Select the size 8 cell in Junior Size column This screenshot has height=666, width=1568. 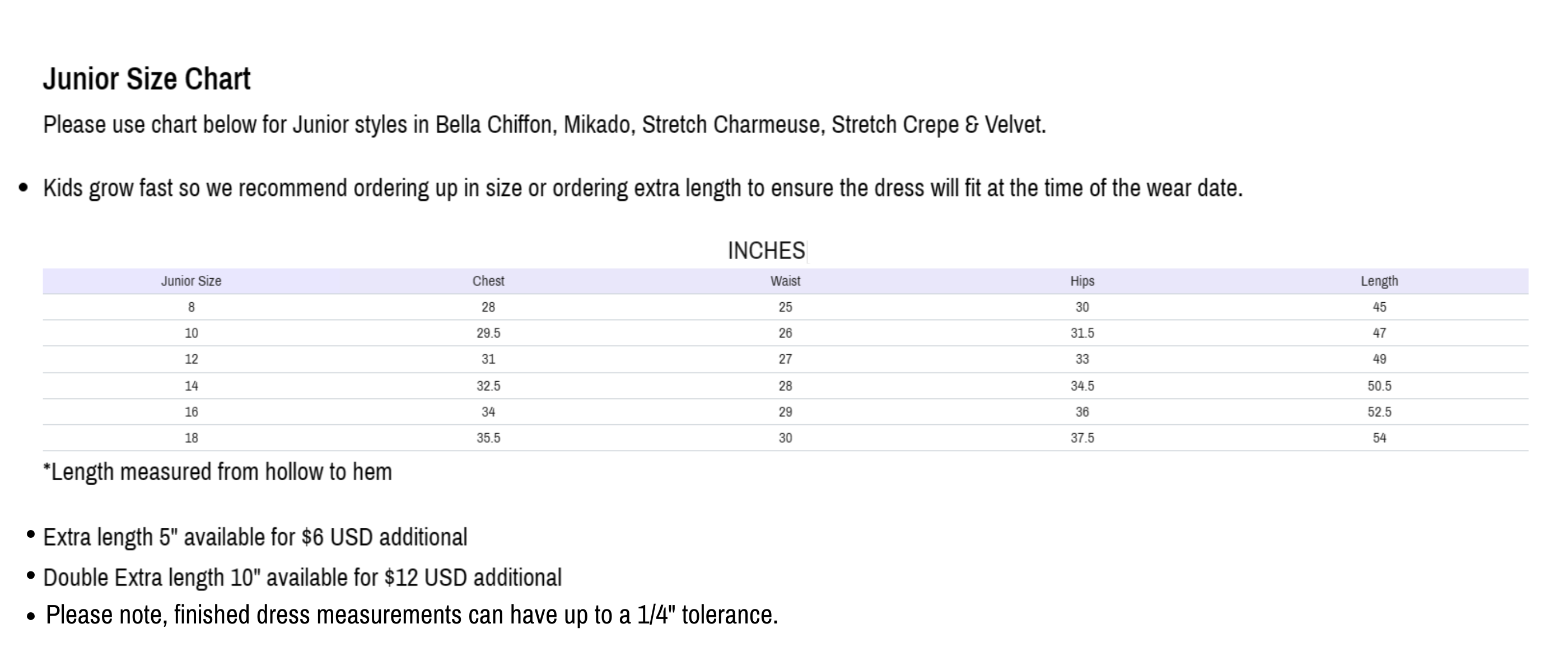pyautogui.click(x=191, y=307)
